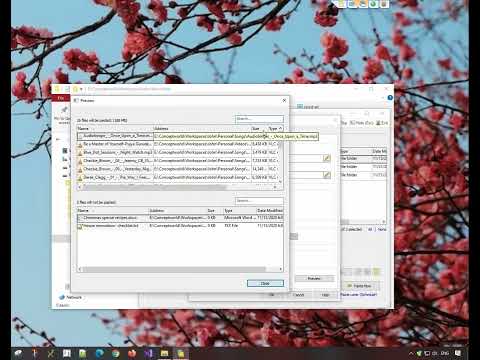Click Help in the dialog behind
This screenshot has width=480, height=360.
326,295
